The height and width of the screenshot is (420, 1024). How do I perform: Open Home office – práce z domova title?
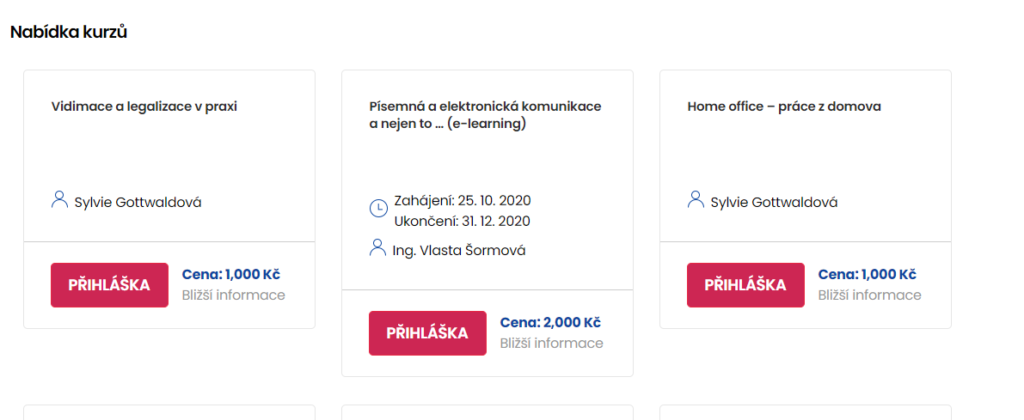784,106
